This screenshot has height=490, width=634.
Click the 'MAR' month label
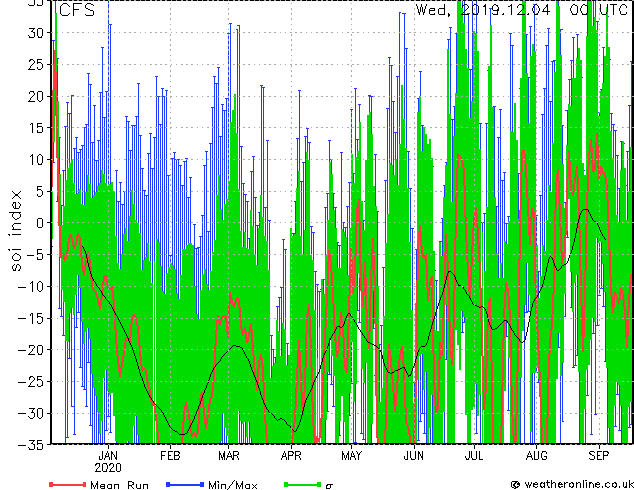[229, 456]
